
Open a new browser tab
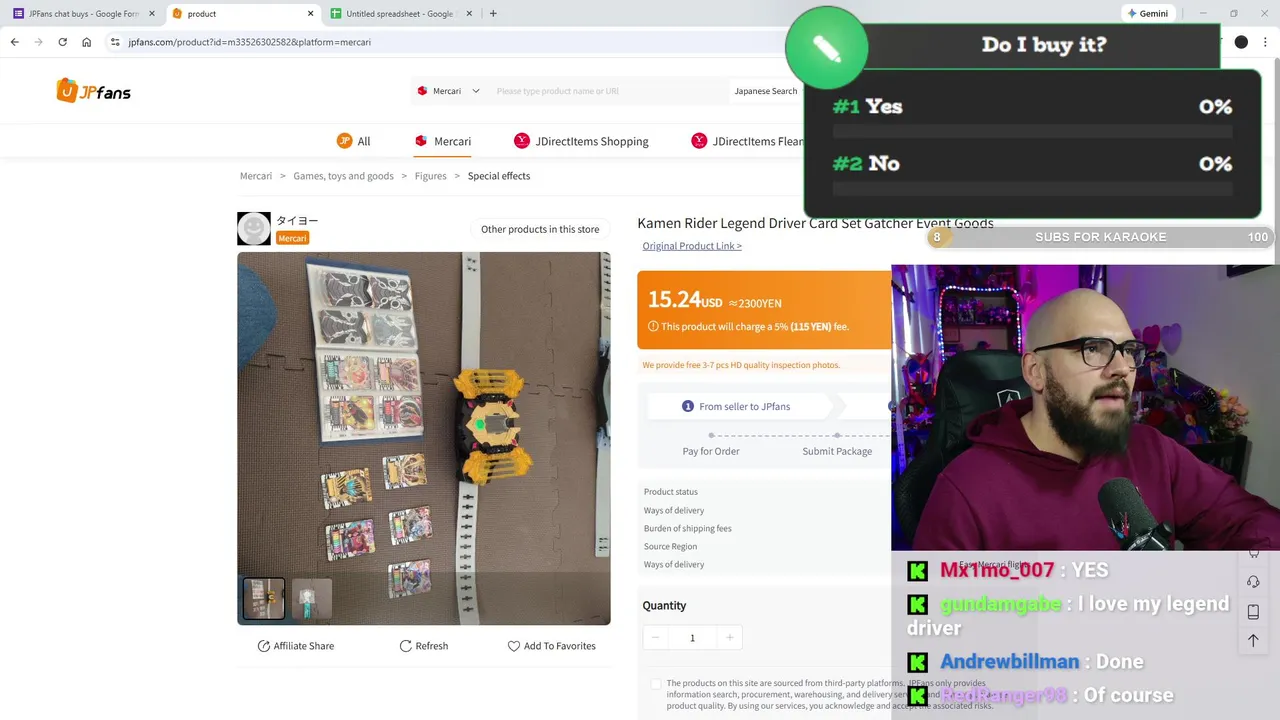(x=493, y=14)
